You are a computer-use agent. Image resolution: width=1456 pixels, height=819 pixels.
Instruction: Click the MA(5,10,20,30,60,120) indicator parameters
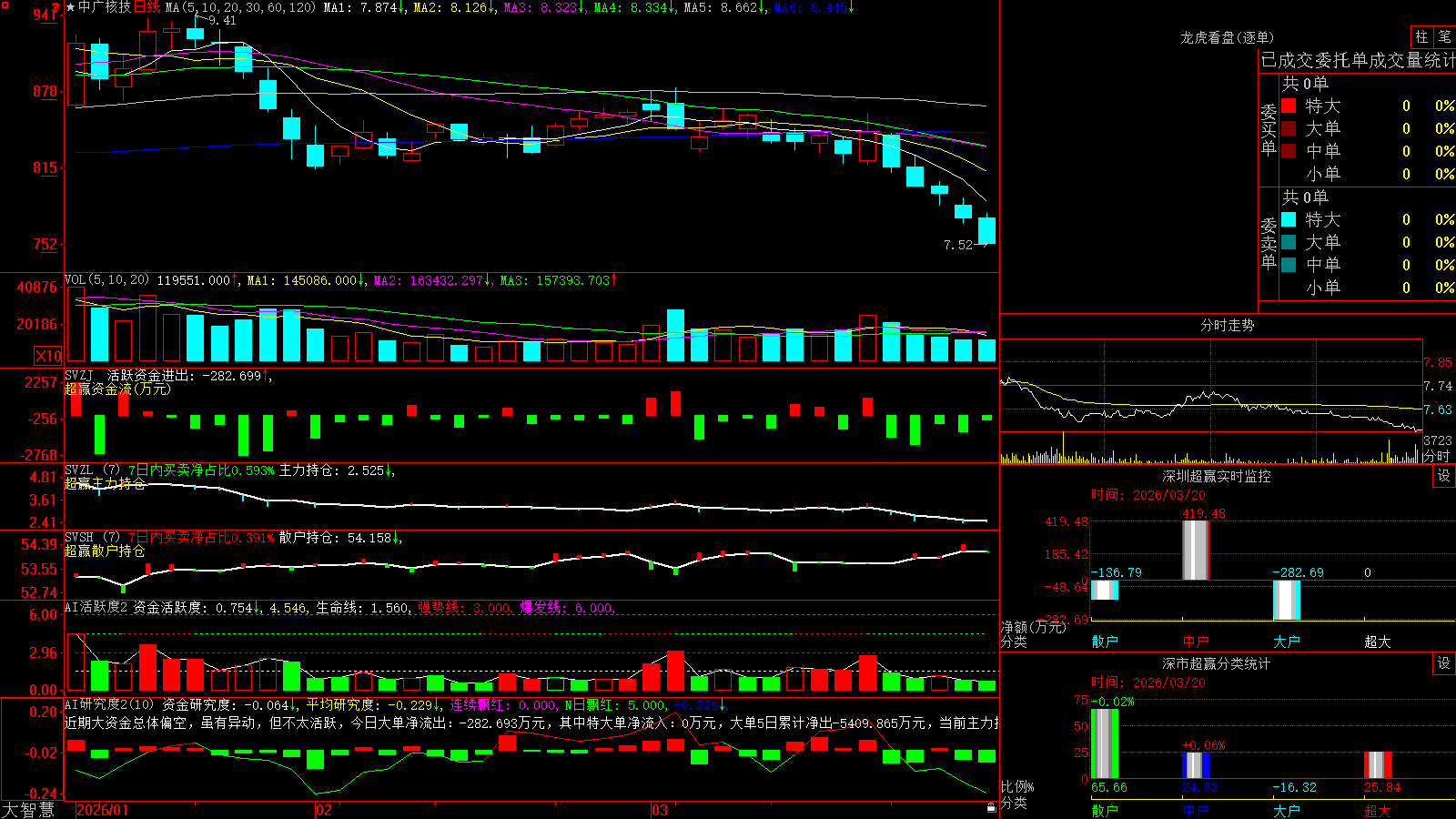click(x=240, y=7)
